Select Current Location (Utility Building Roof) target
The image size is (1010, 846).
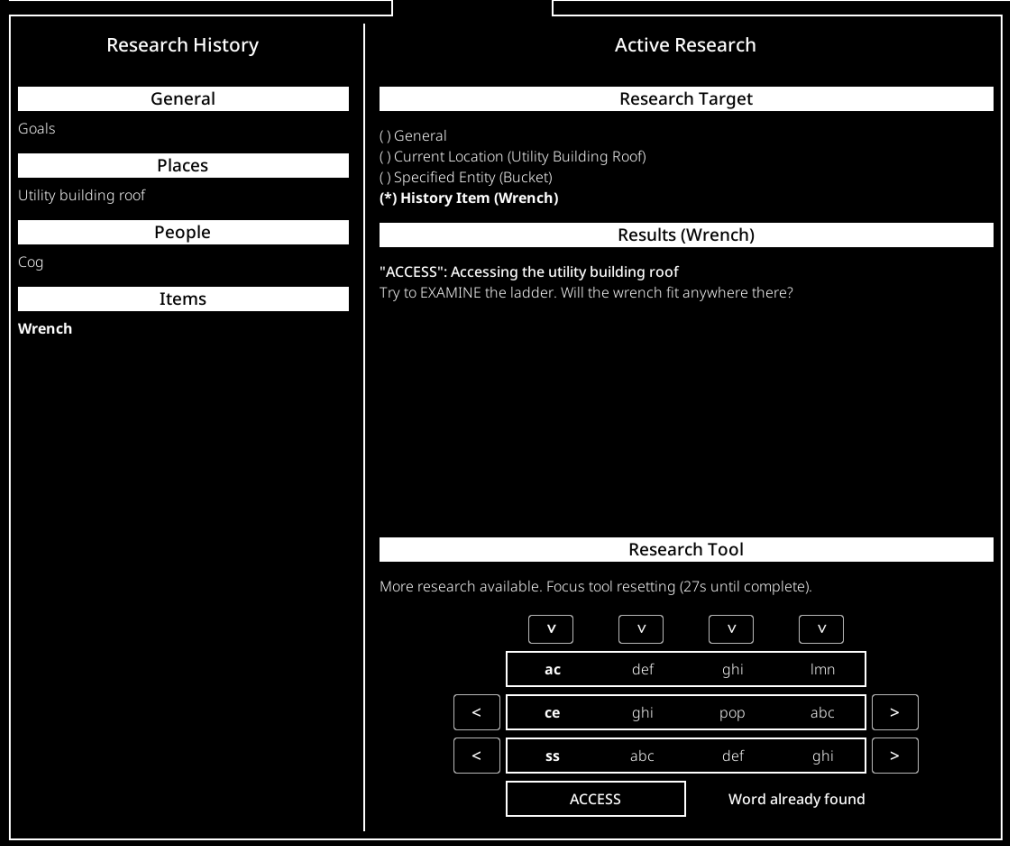click(x=513, y=157)
